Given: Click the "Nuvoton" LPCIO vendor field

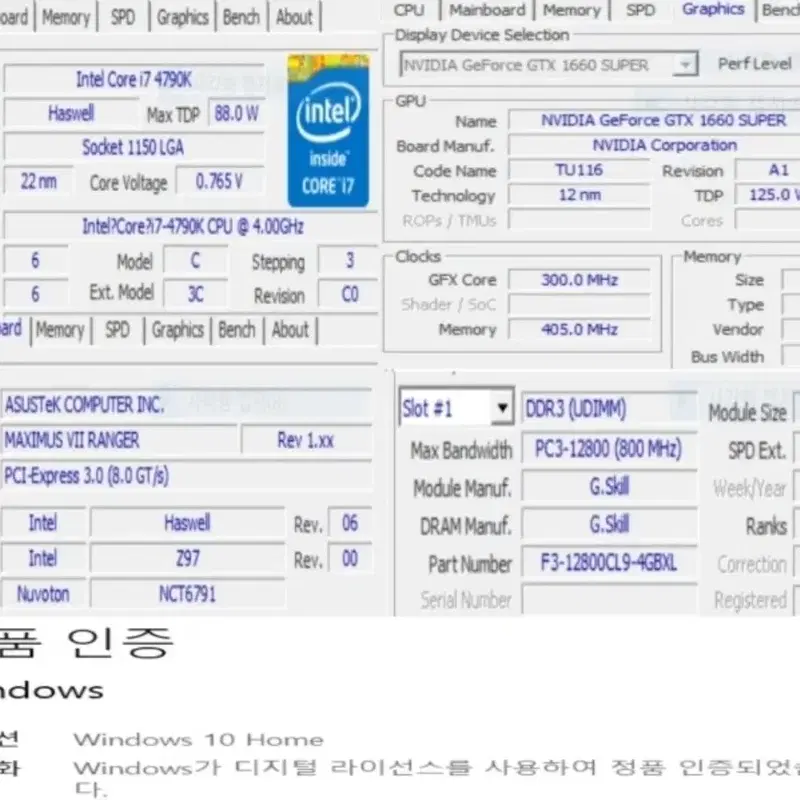Looking at the screenshot, I should [43, 594].
